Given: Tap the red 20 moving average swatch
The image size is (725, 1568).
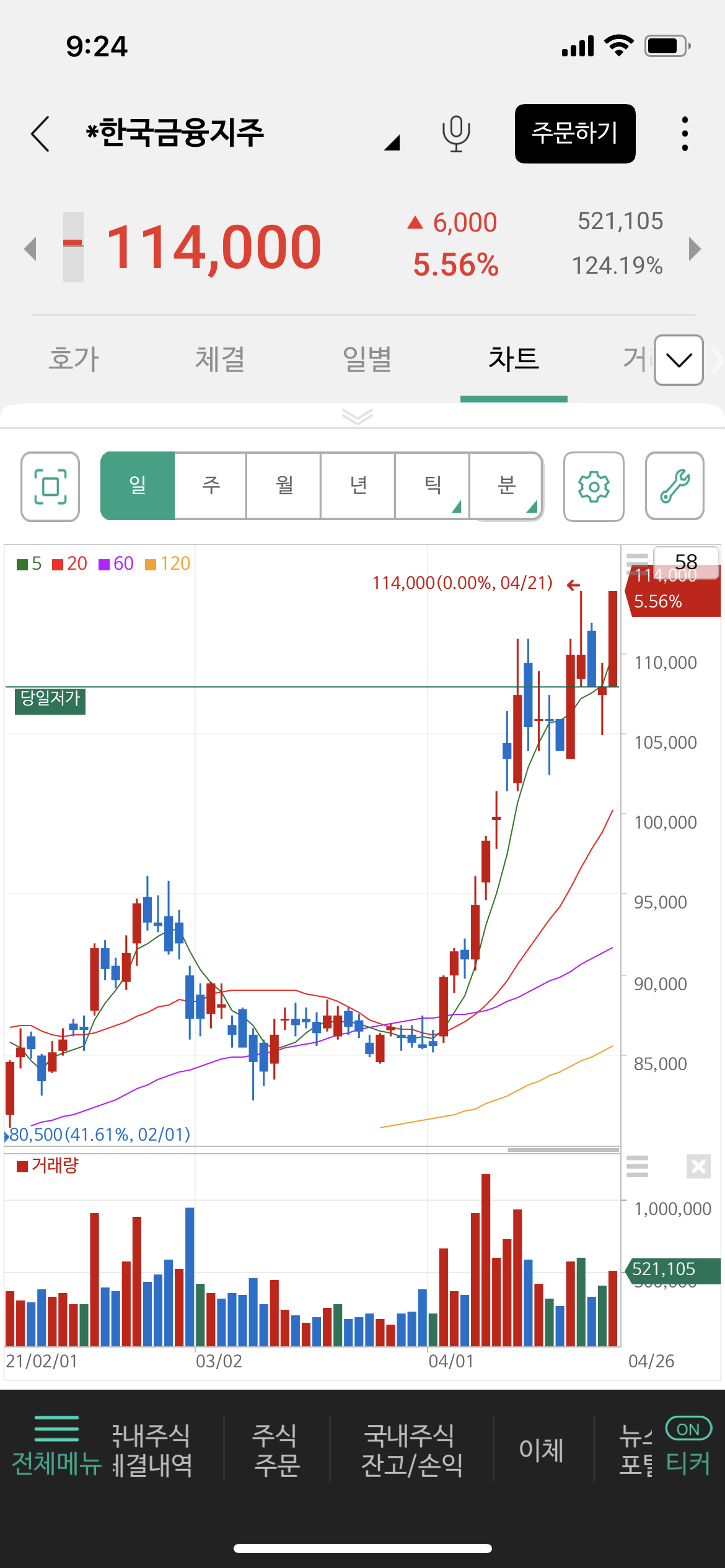Looking at the screenshot, I should [58, 564].
